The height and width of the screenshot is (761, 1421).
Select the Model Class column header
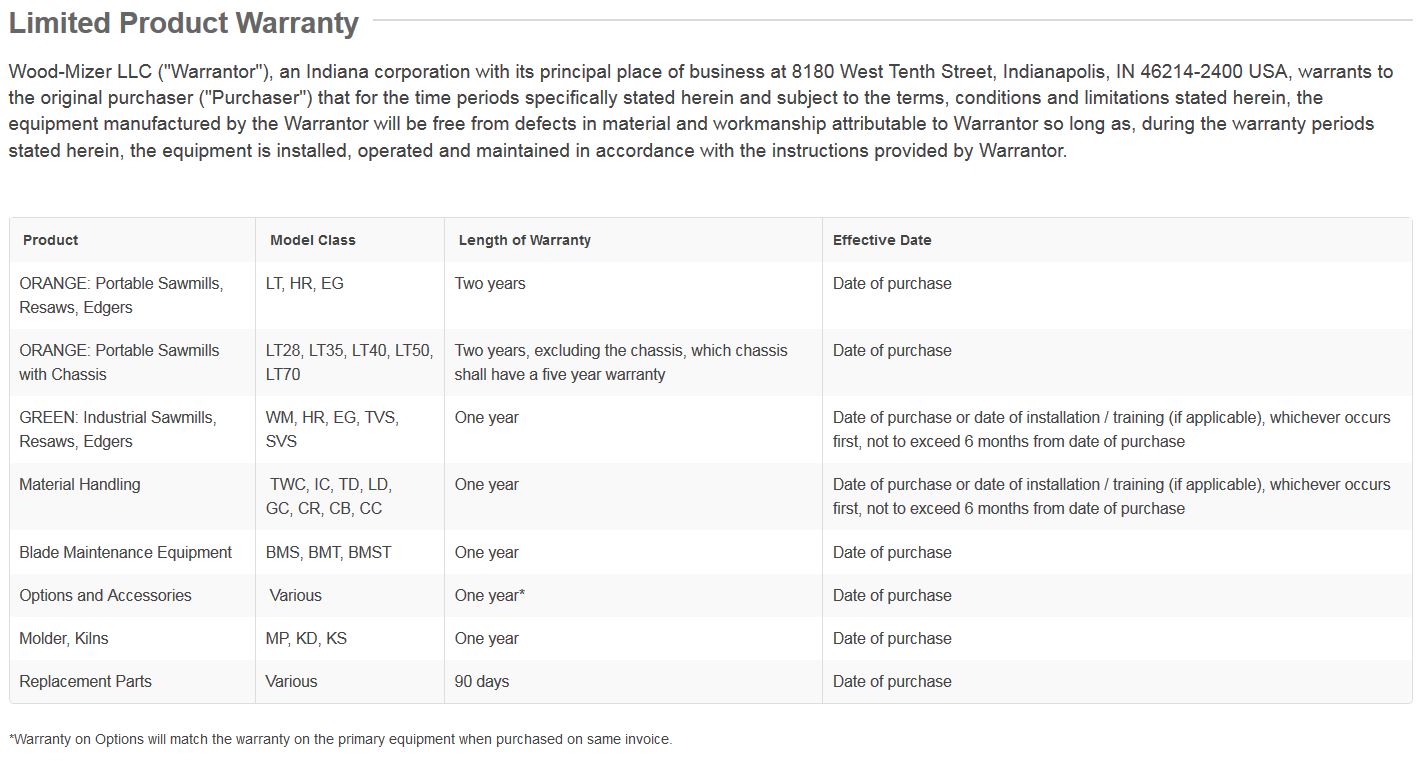[x=313, y=240]
